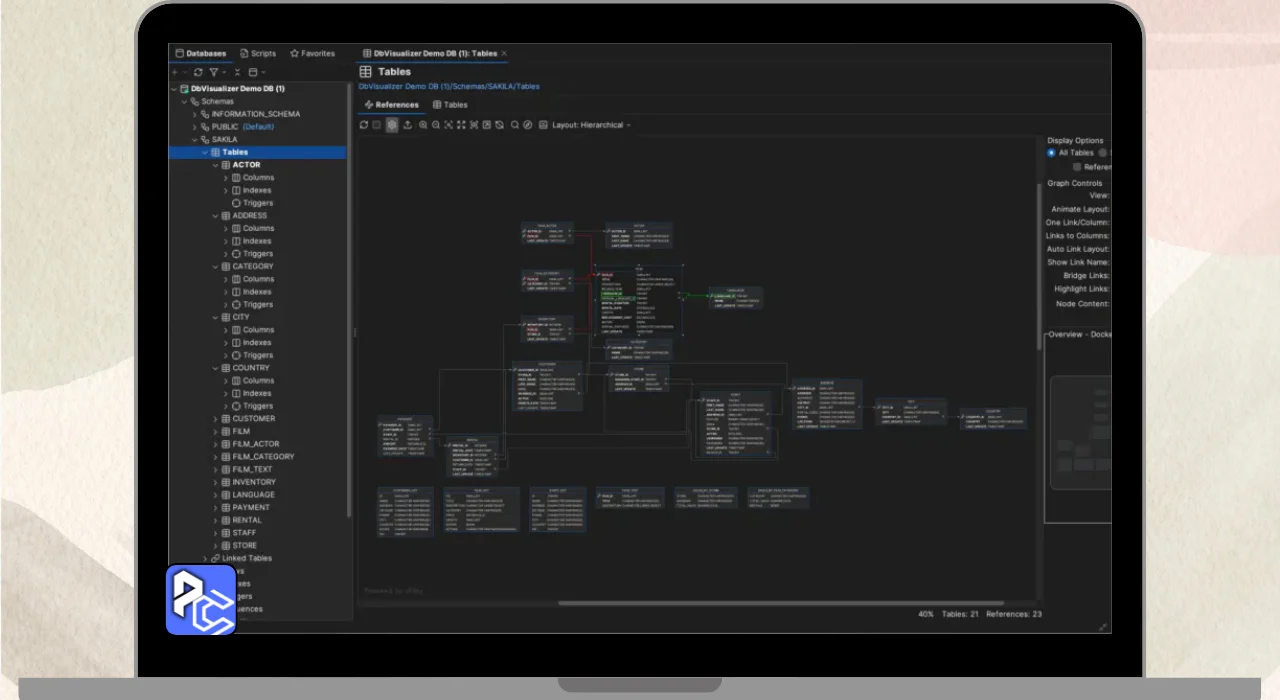
Task: Click the graph settings icon in toolbar
Action: (x=392, y=125)
